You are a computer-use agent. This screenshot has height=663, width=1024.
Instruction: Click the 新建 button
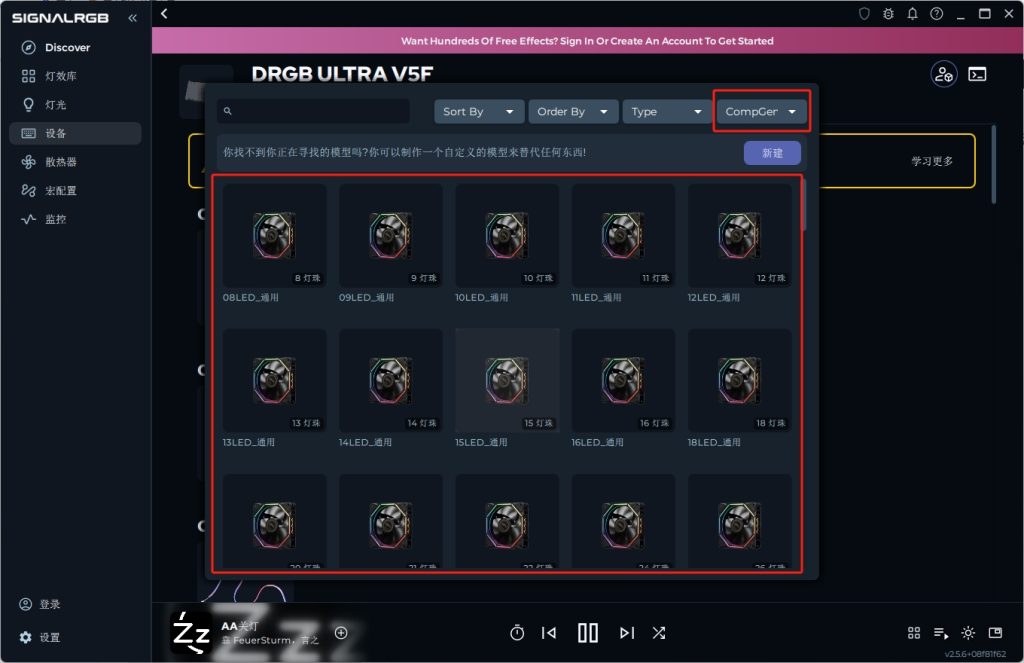tap(772, 153)
